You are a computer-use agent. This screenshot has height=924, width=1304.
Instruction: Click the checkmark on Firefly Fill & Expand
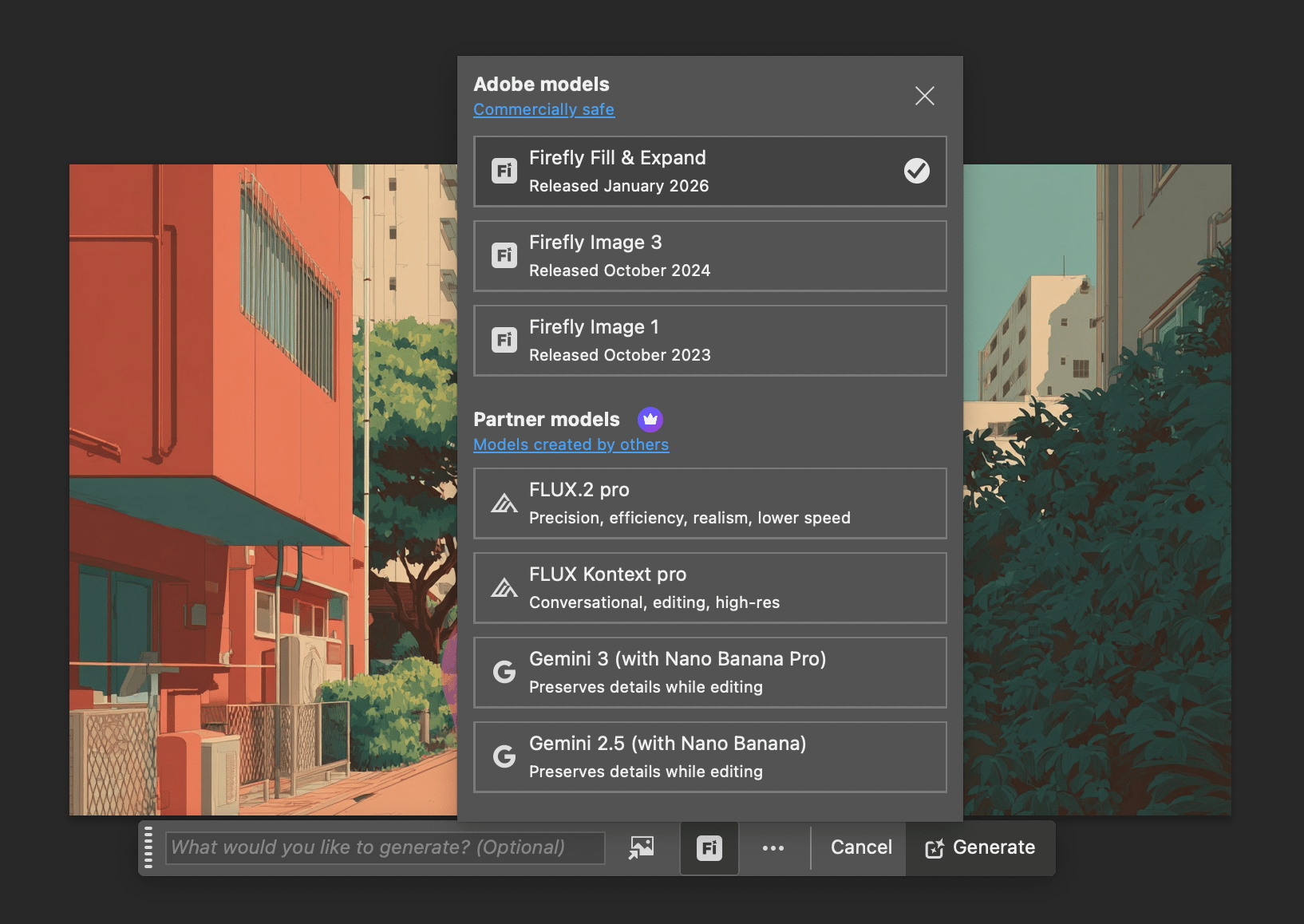click(x=916, y=171)
